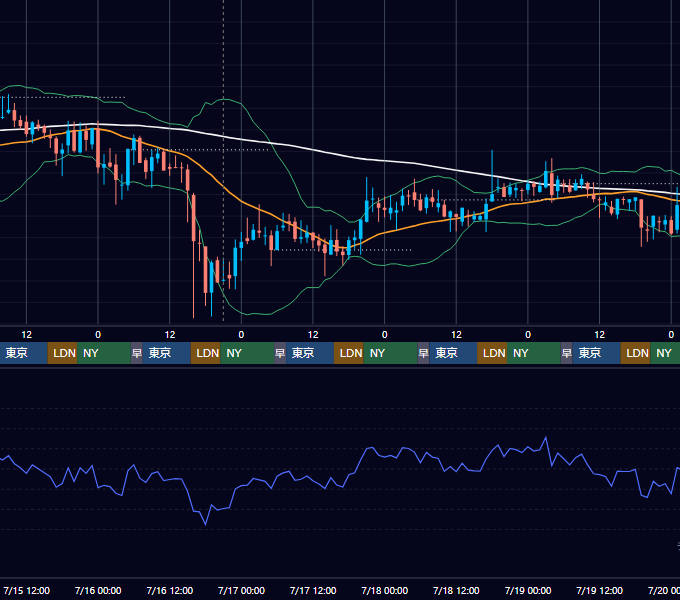Click the 7/18 00:00 date label
The height and width of the screenshot is (600, 680).
tap(384, 590)
